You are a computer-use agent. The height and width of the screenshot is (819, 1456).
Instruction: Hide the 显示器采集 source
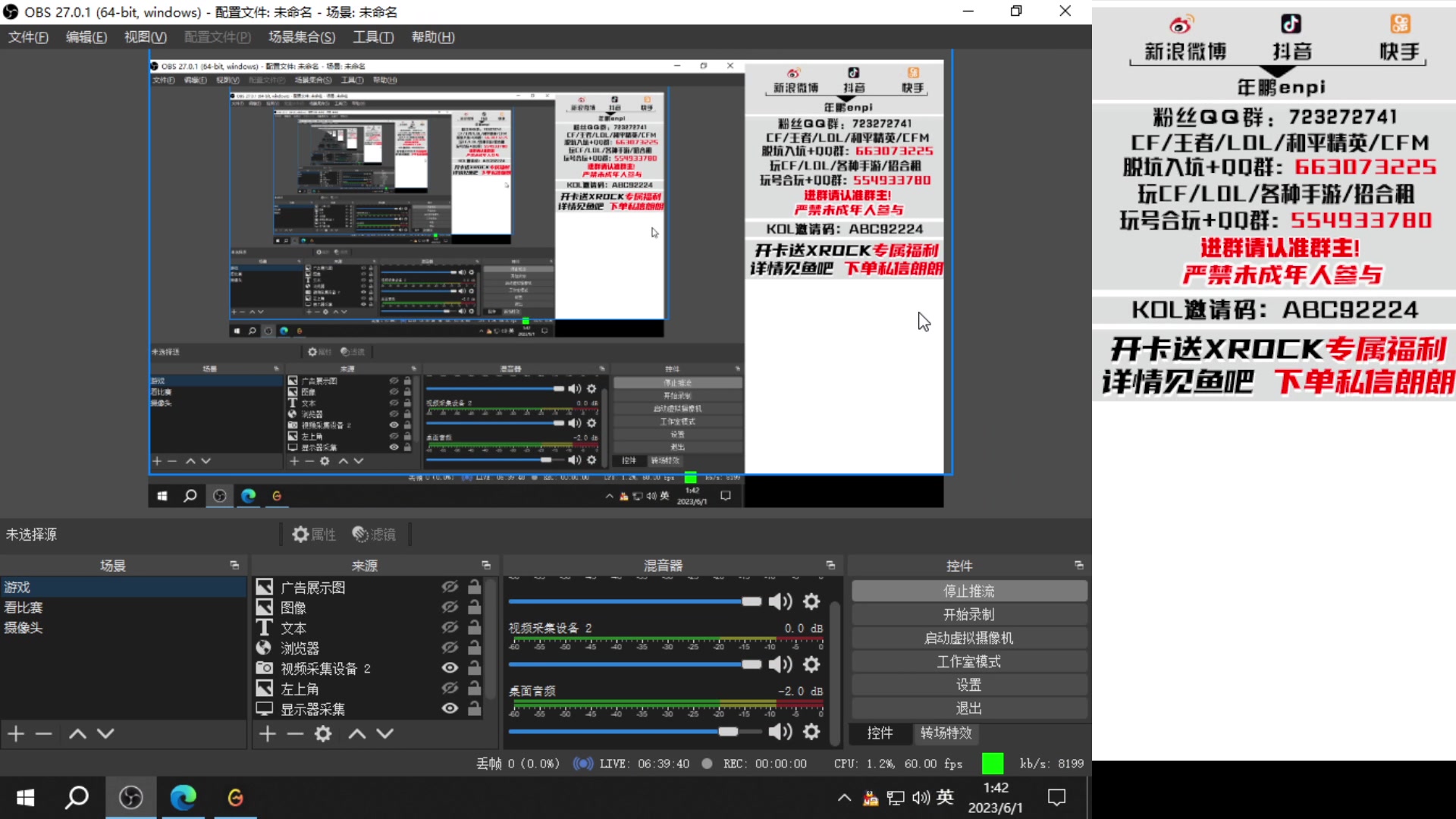coord(450,708)
